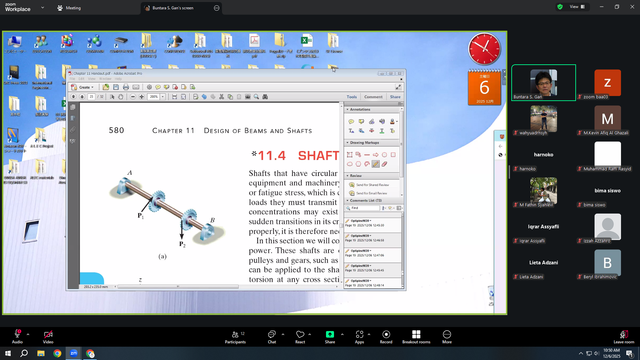Zoom out with the minus button
The image size is (640, 360).
[133, 97]
